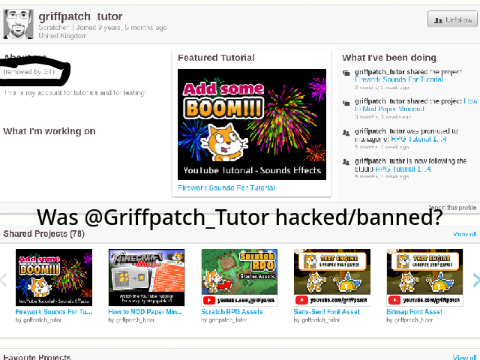Click the YouTube icon on the Sans-Serif Font Asset thumbnail
The image size is (480, 360).
pyautogui.click(x=302, y=300)
